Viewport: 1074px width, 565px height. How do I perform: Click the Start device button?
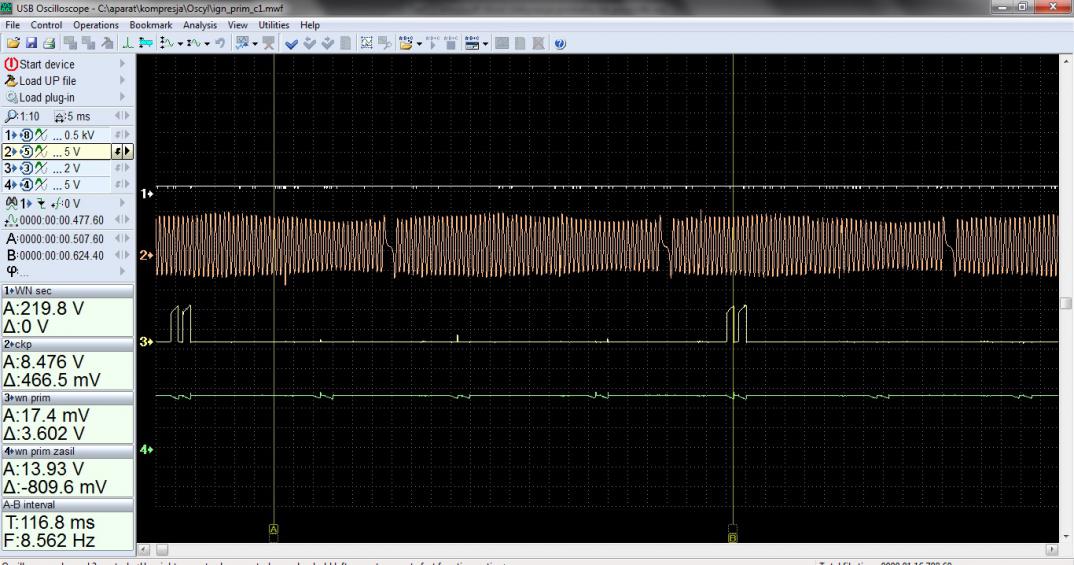coord(46,65)
